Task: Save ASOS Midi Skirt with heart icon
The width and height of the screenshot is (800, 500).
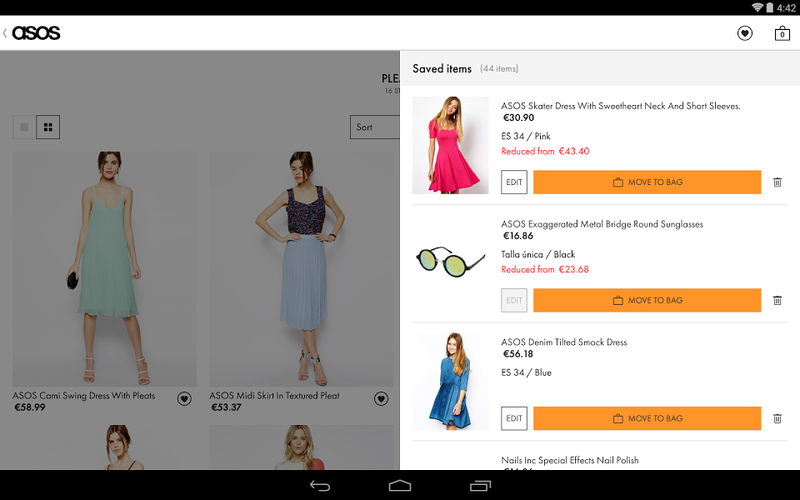Action: point(381,399)
